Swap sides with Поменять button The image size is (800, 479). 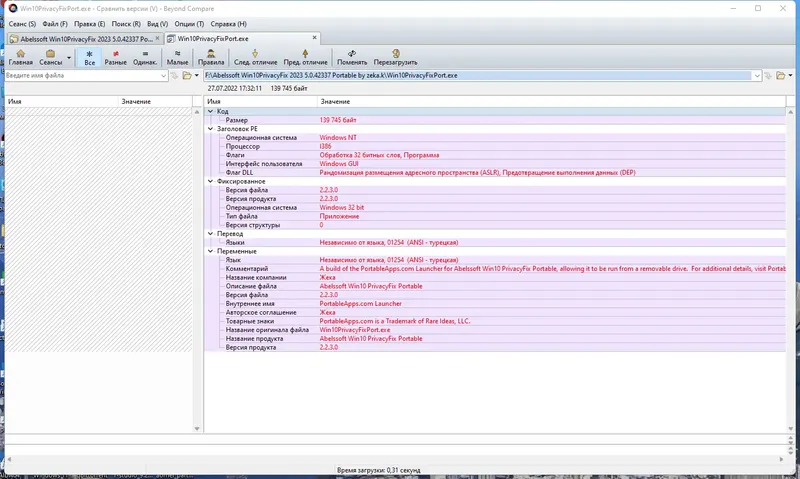tap(352, 57)
